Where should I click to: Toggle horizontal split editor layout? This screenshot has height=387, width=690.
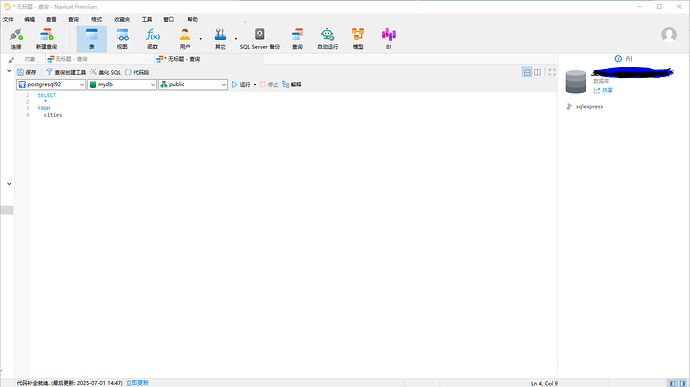click(527, 72)
